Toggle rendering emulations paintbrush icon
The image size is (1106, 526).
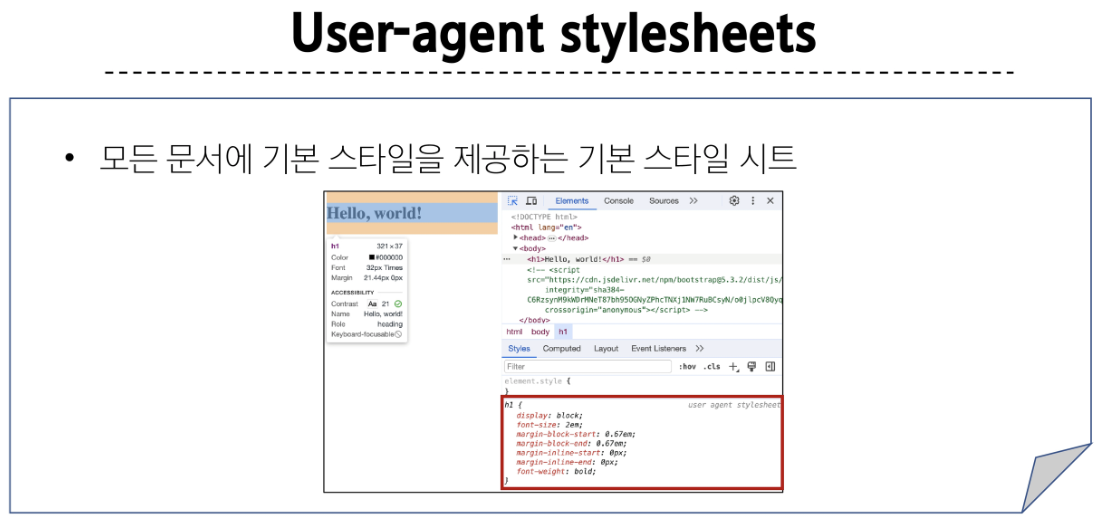coord(752,367)
